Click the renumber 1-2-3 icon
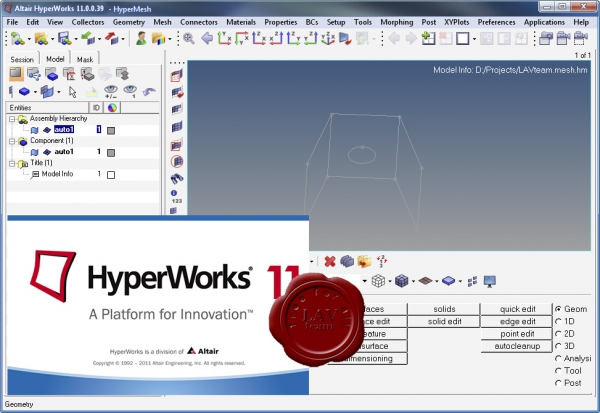Image resolution: width=600 pixels, height=413 pixels. click(x=382, y=261)
